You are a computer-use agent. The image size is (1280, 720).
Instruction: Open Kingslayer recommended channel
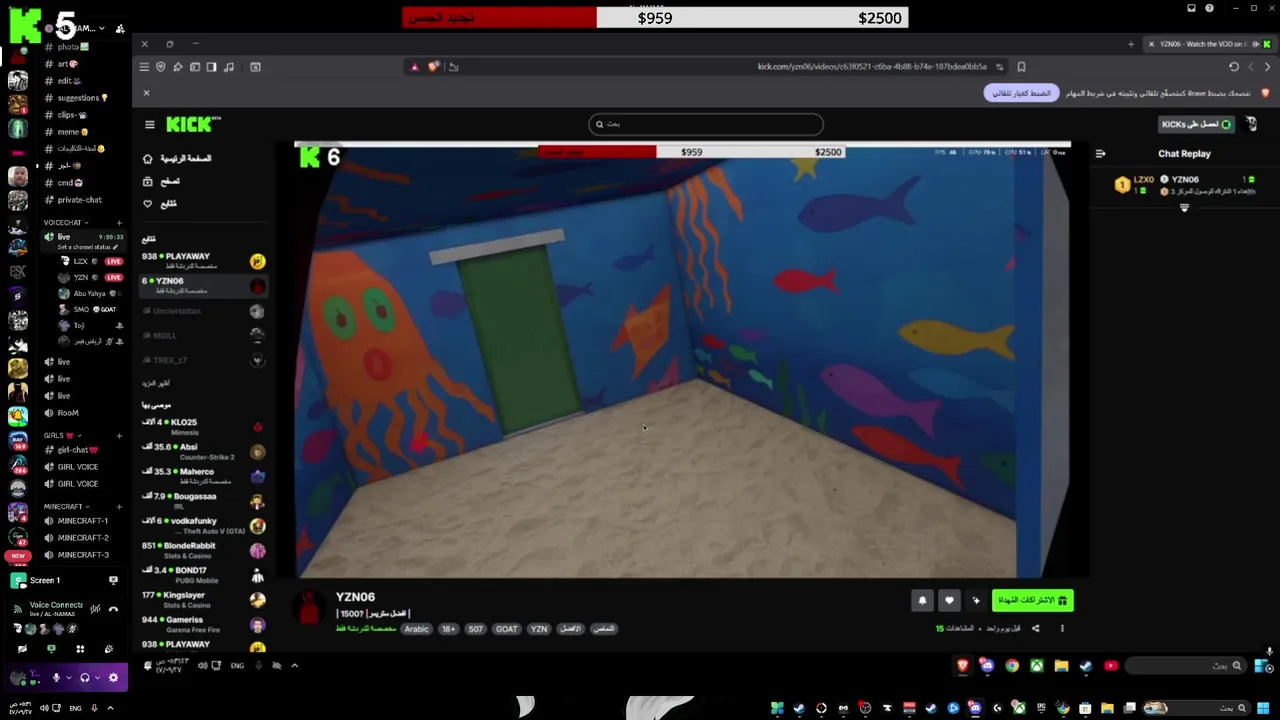click(203, 600)
